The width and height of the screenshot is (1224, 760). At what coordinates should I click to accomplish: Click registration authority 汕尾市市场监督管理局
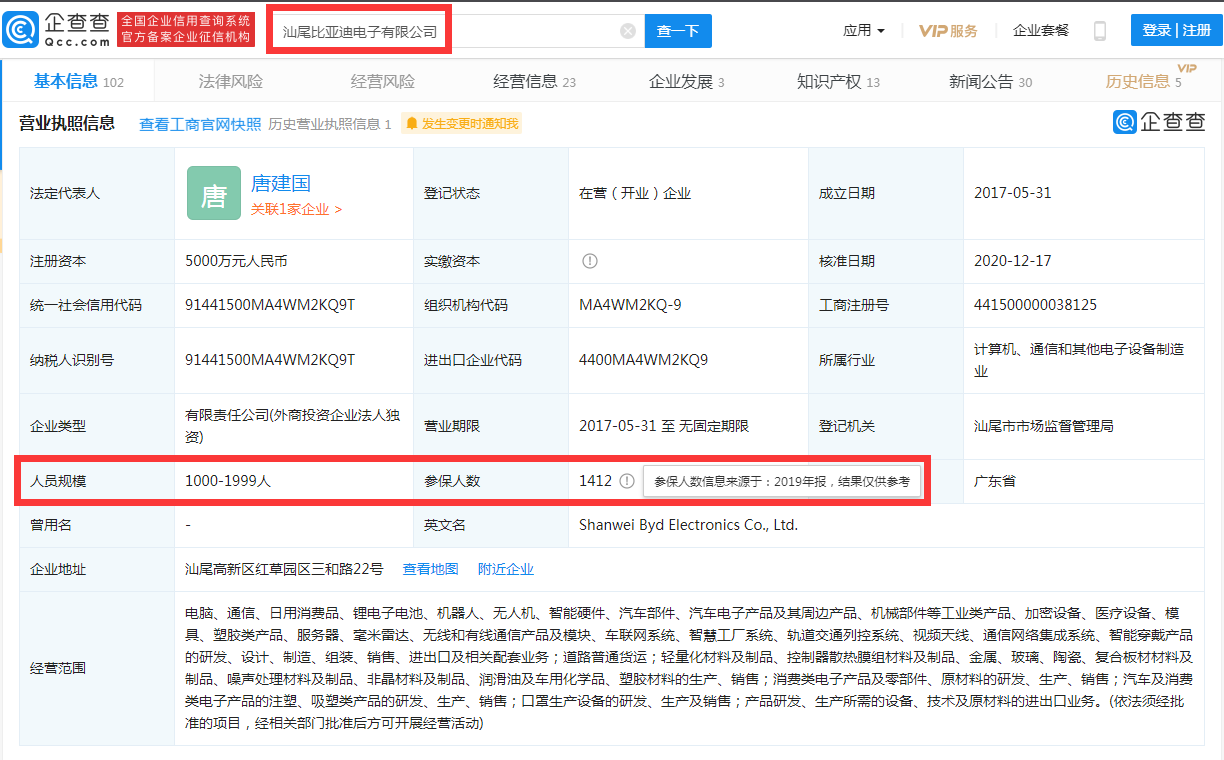tap(1044, 426)
